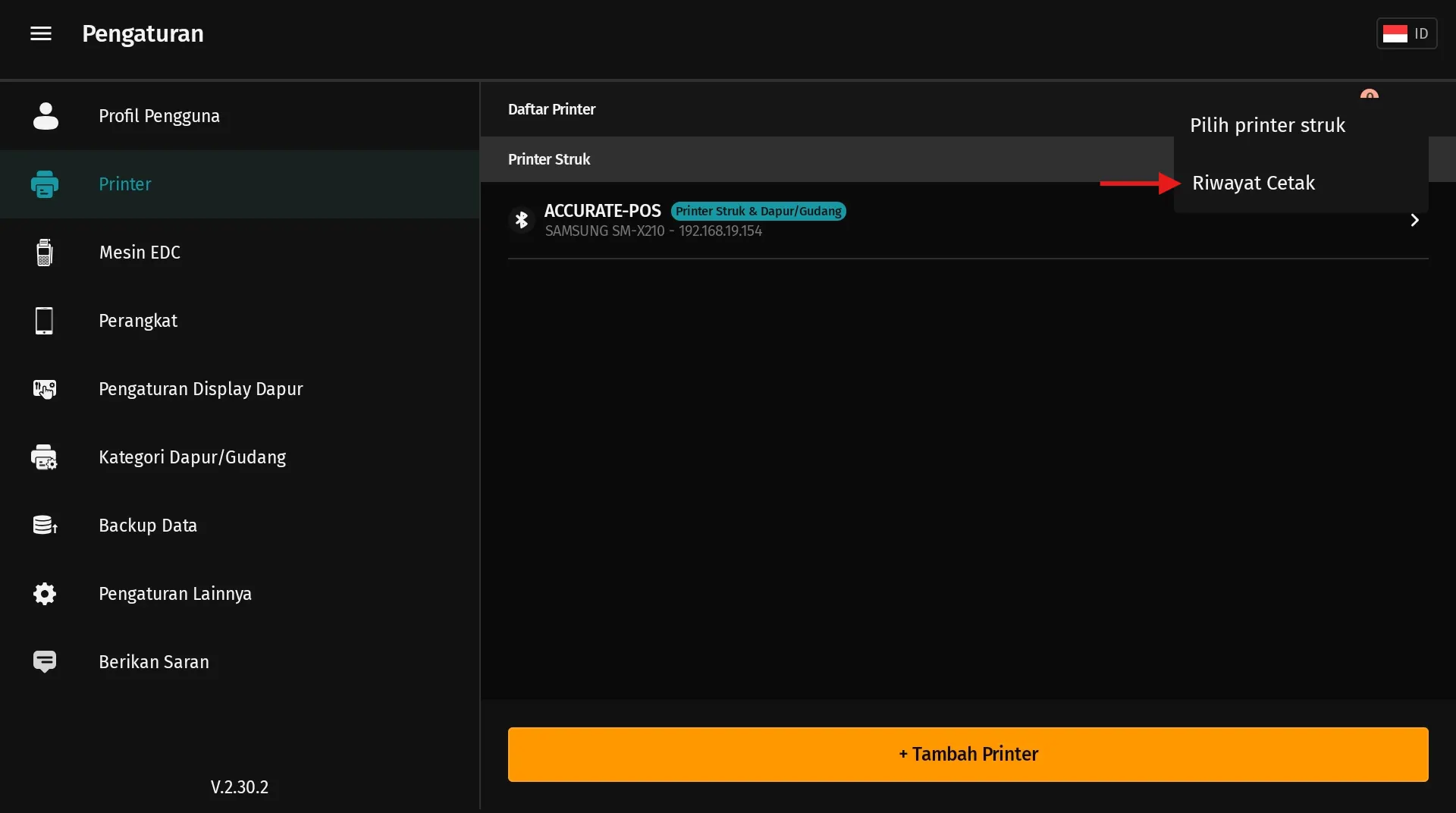Click the Printer Struk & Dapur/Gudang badge
The image size is (1456, 813).
(758, 211)
